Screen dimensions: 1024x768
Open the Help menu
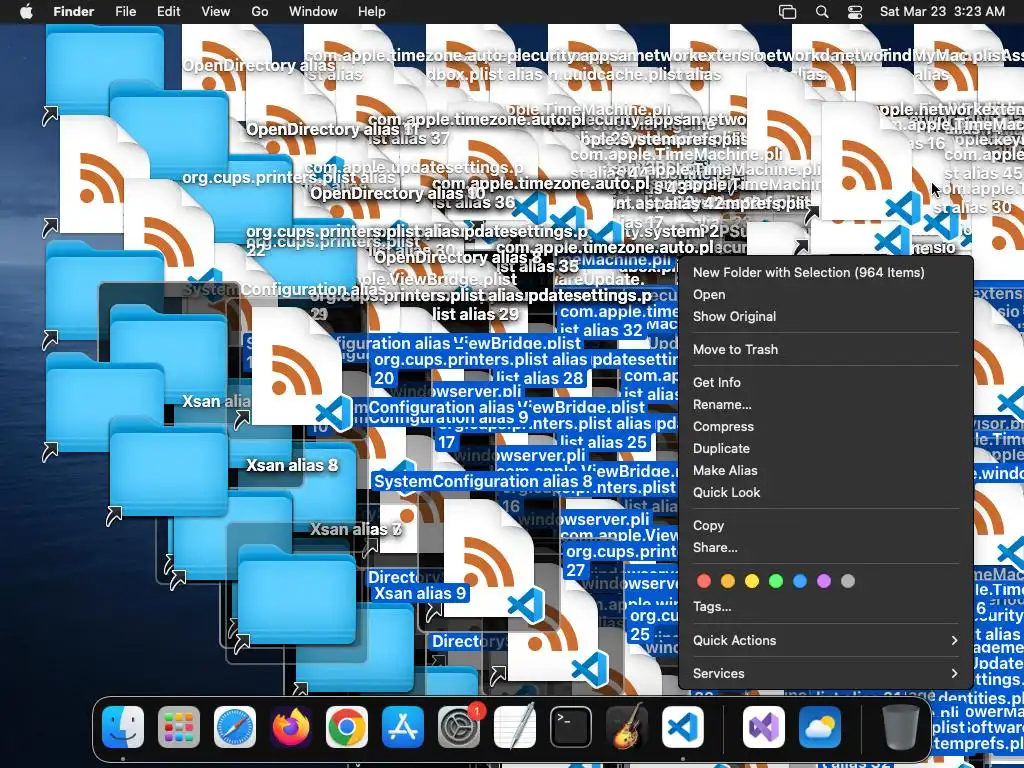(x=372, y=12)
